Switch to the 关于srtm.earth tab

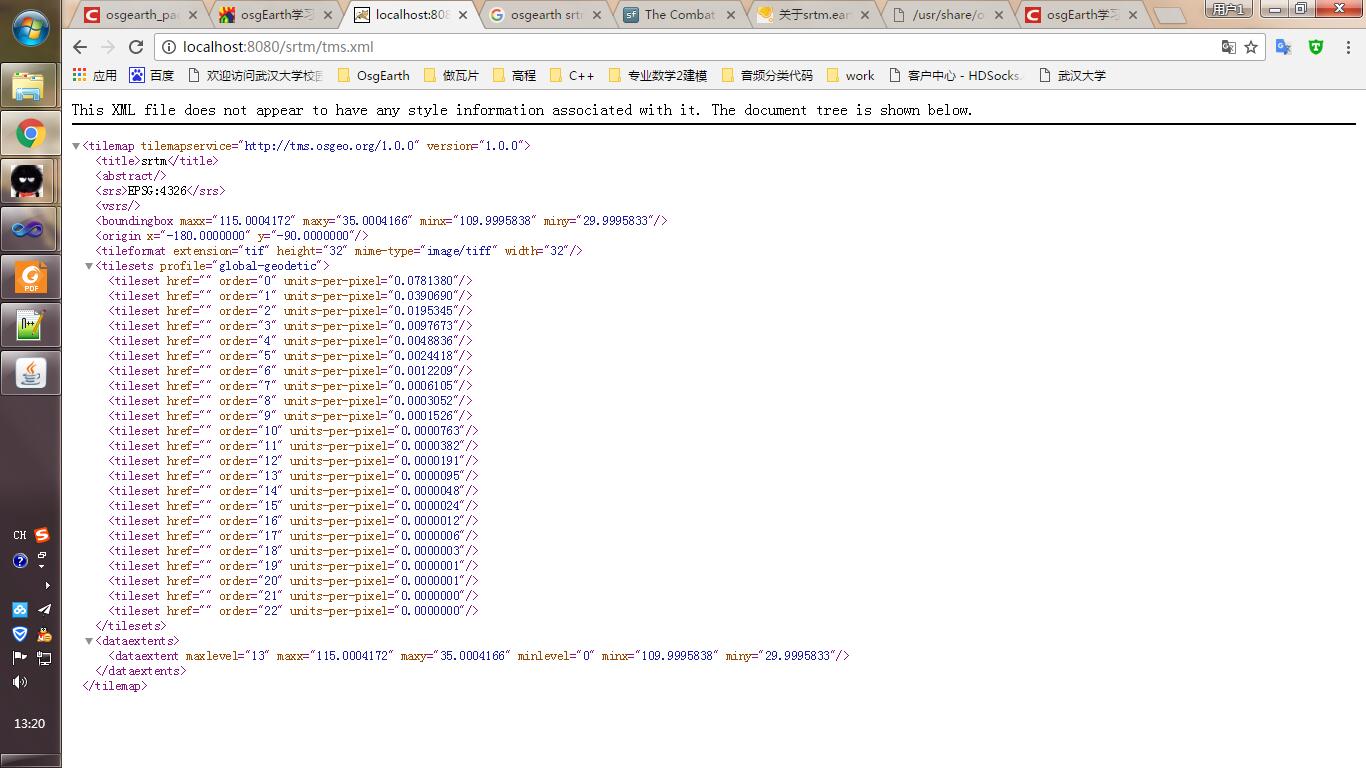pos(814,15)
